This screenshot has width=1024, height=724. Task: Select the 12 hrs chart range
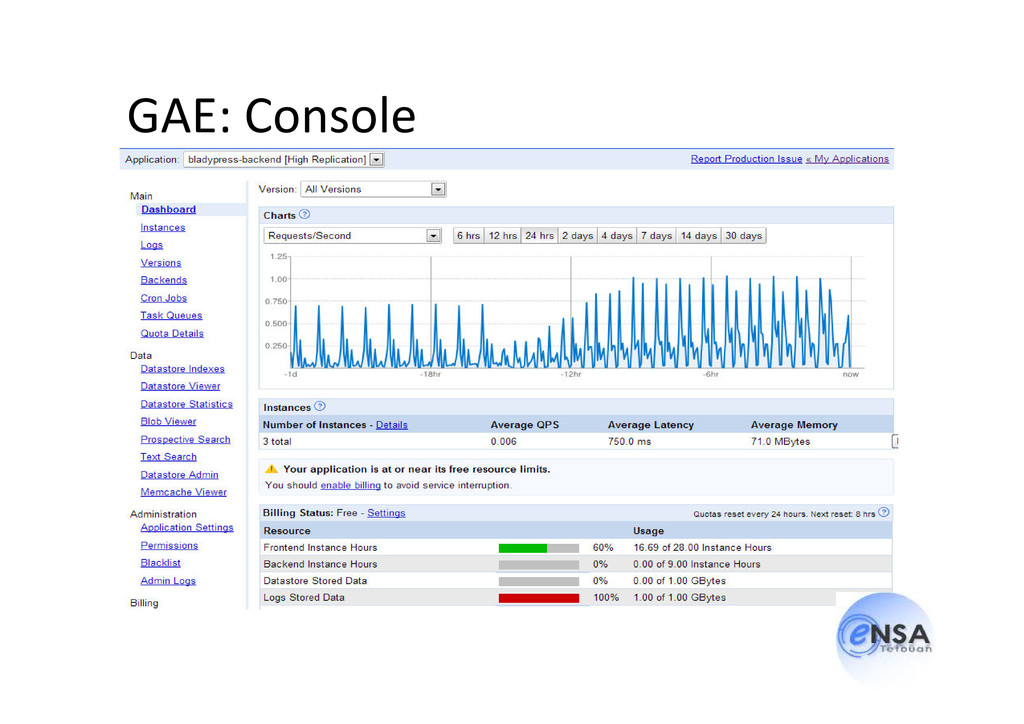coord(502,236)
